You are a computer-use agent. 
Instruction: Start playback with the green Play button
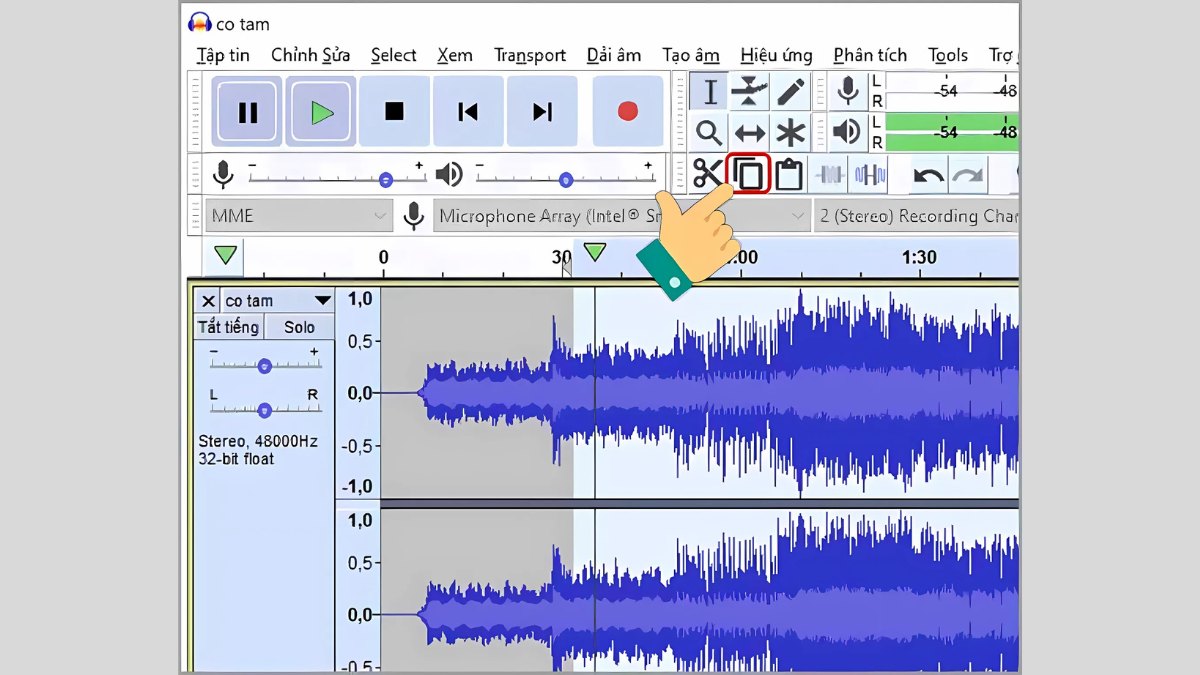pos(321,112)
